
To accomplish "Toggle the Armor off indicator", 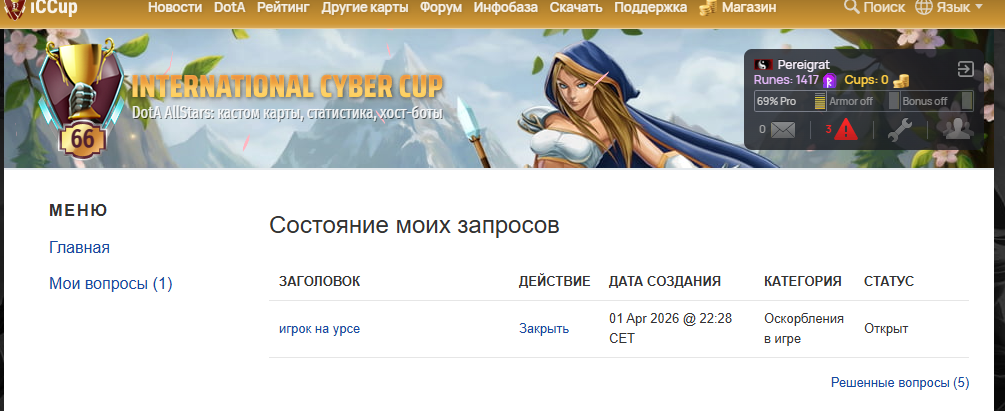I will coord(863,101).
